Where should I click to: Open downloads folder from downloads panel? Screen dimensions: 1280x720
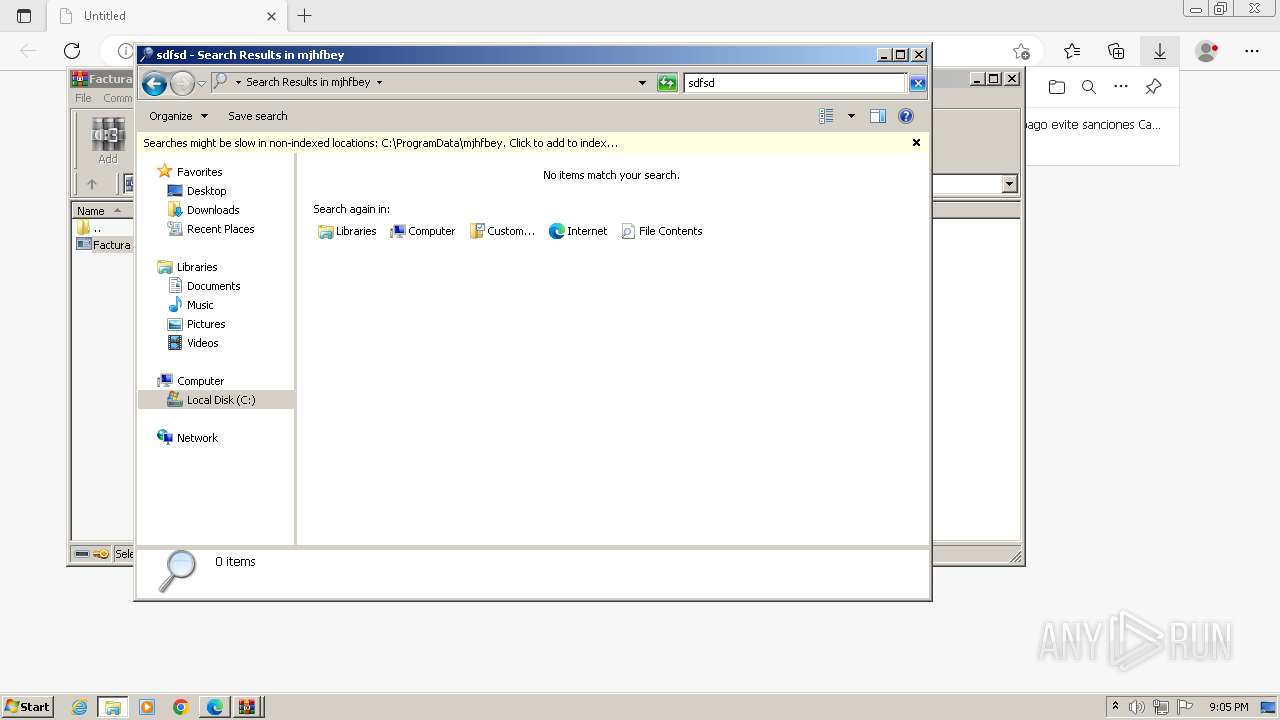[1057, 87]
